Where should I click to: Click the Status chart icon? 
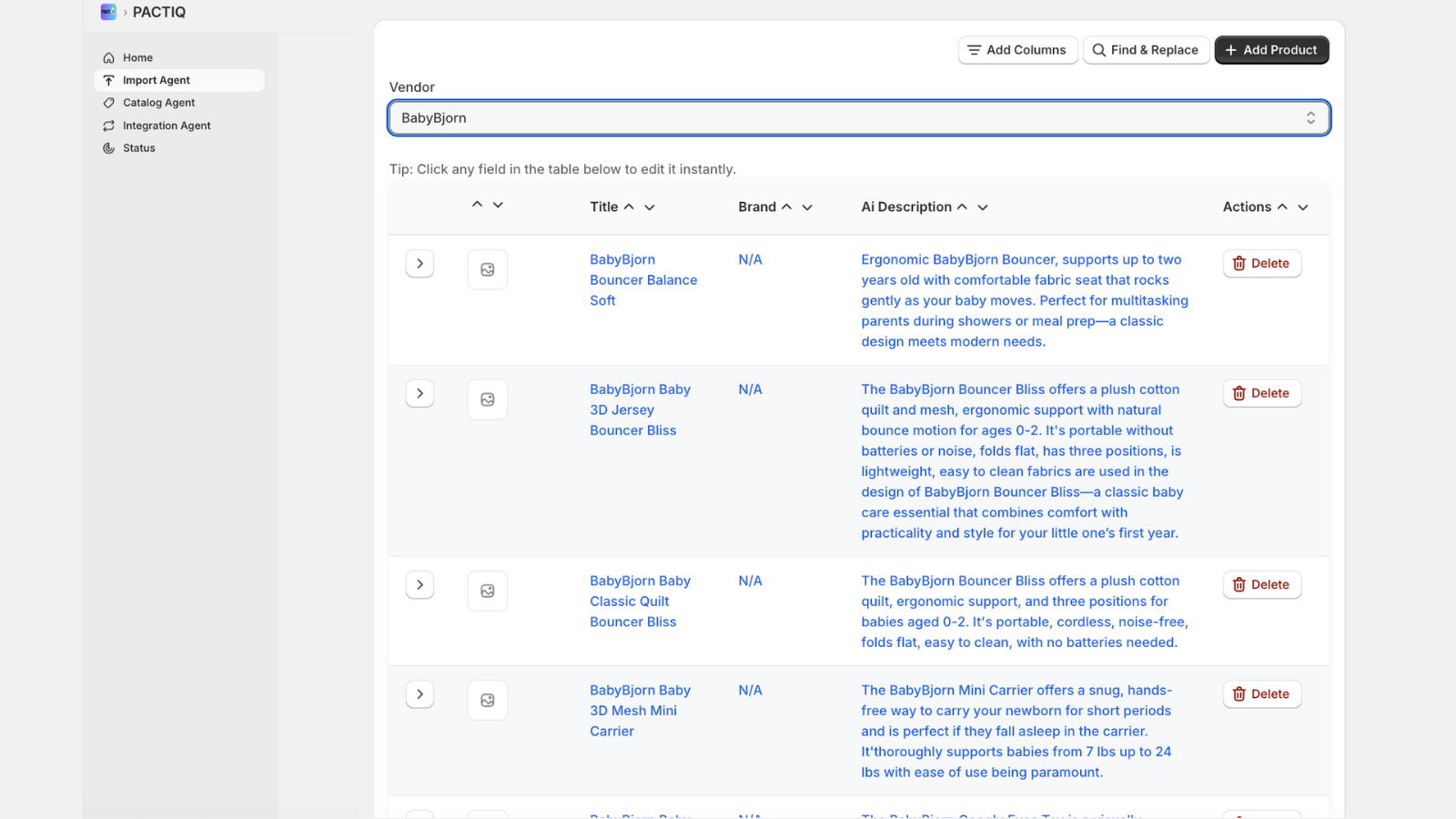(109, 148)
